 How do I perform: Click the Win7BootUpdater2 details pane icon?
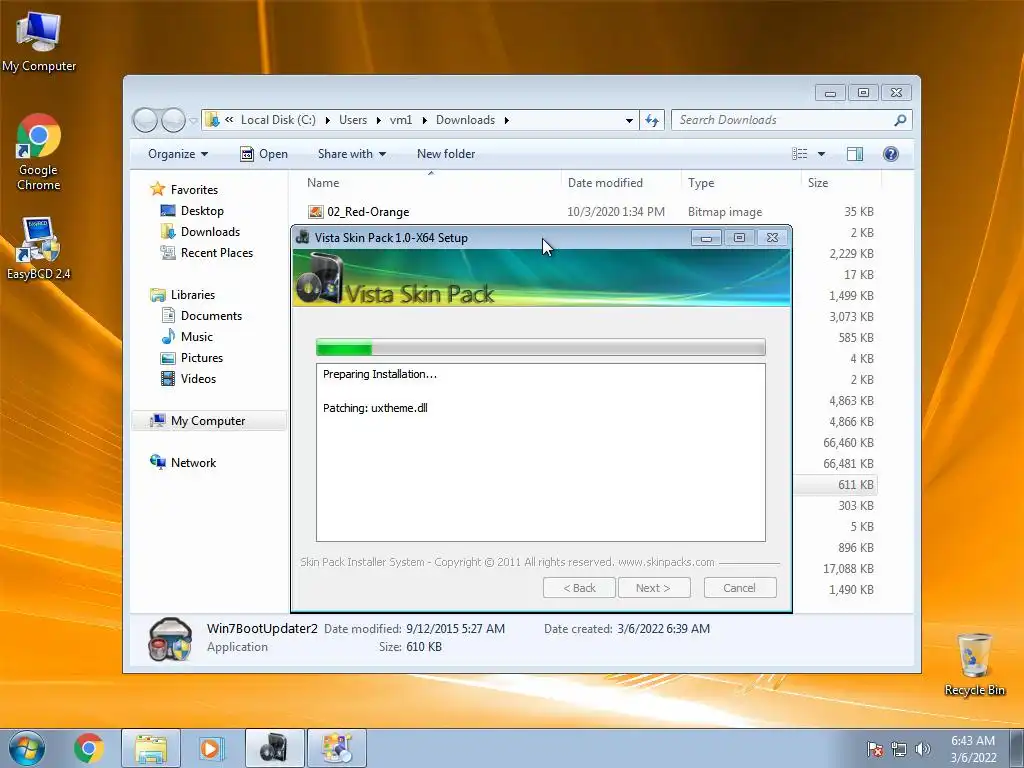[170, 639]
